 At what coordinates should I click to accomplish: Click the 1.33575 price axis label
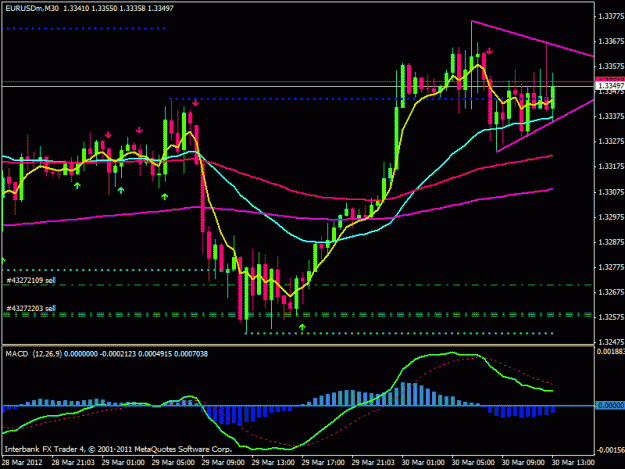point(611,66)
